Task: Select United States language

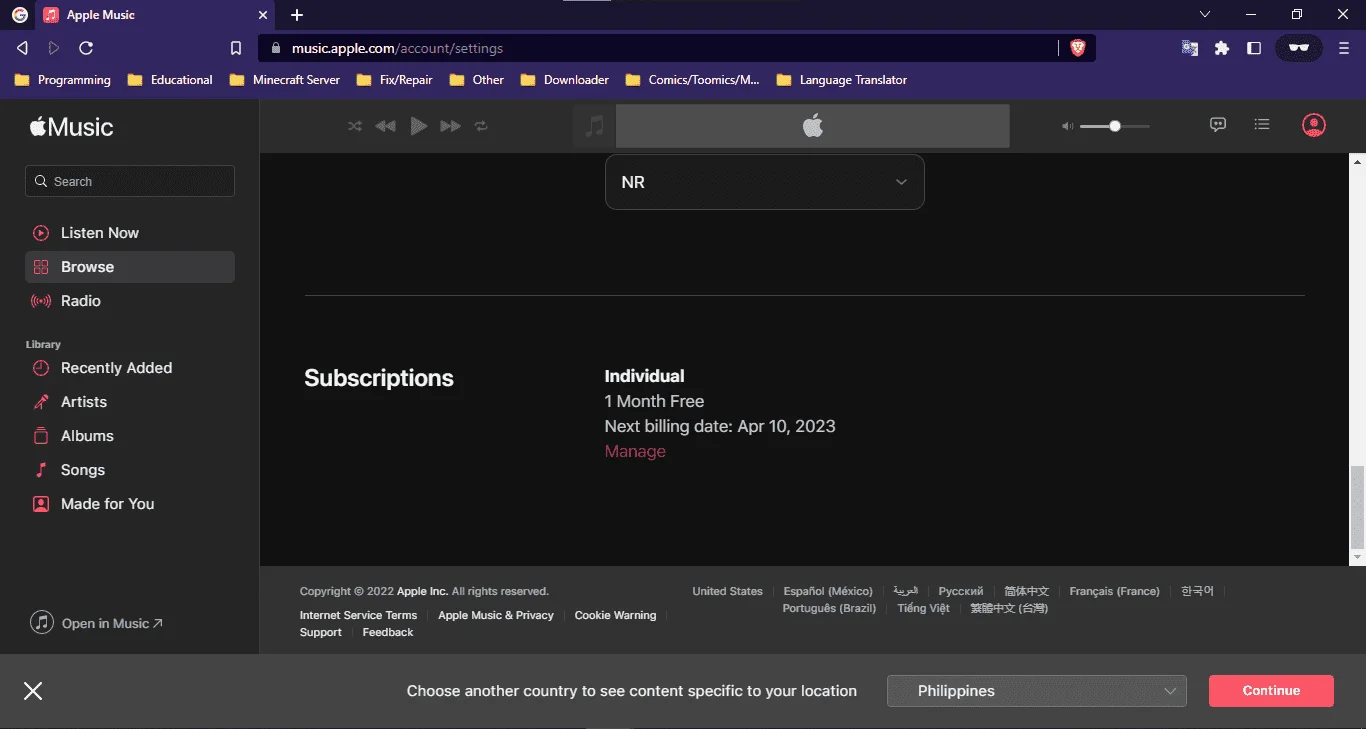Action: (727, 591)
